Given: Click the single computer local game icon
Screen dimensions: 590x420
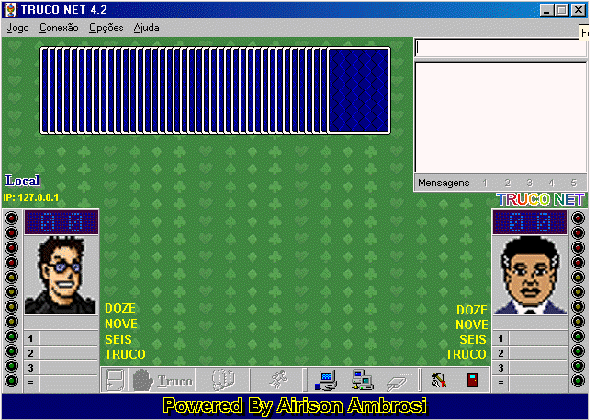Looking at the screenshot, I should pos(326,380).
